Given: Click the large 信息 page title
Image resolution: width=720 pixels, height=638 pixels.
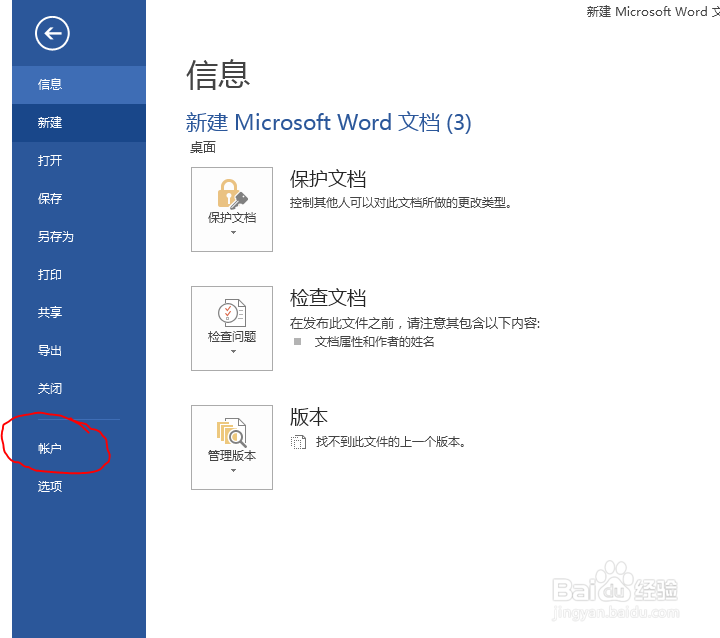Looking at the screenshot, I should 218,75.
